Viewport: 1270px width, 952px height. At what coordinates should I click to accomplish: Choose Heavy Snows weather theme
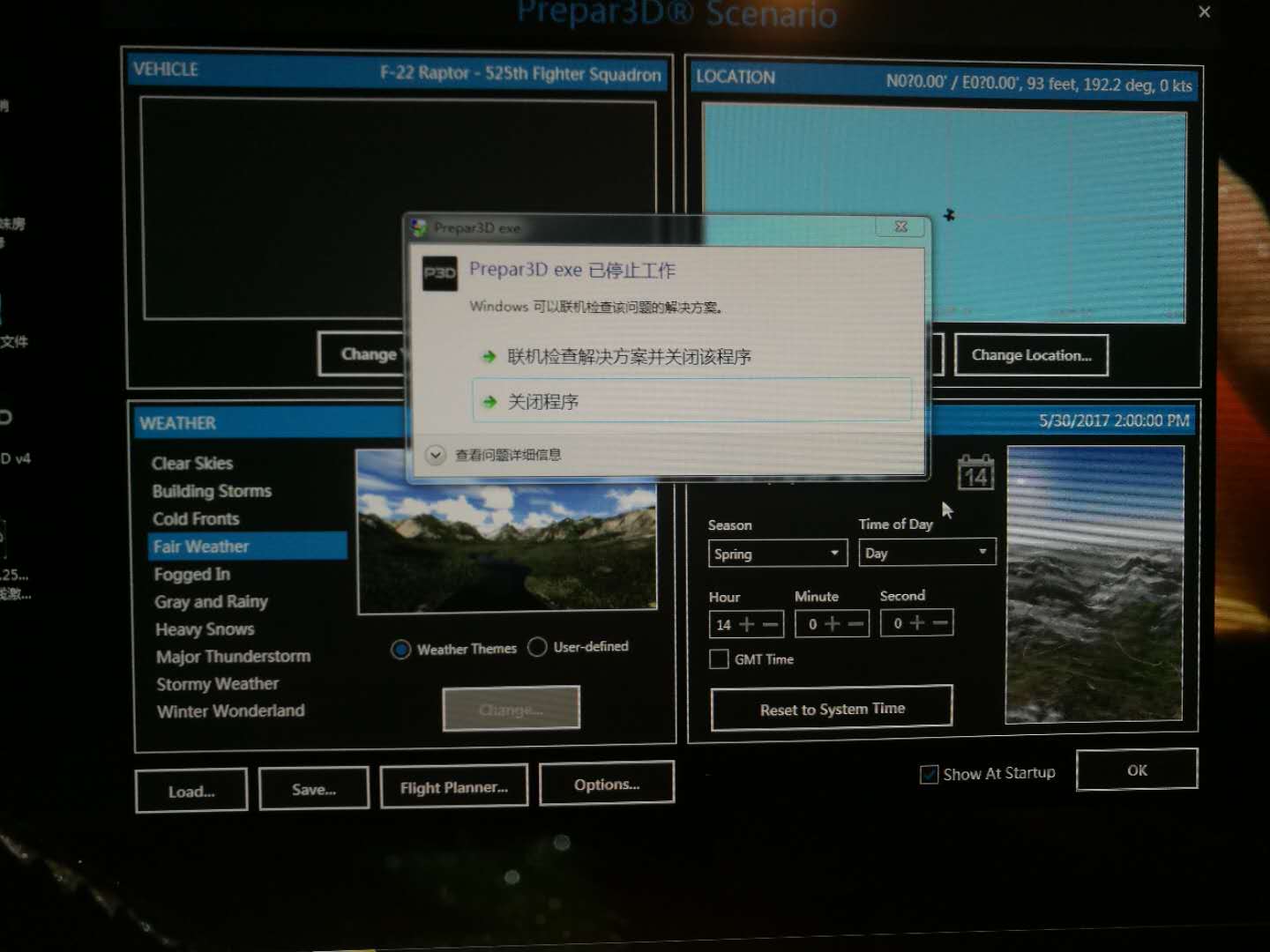coord(205,629)
